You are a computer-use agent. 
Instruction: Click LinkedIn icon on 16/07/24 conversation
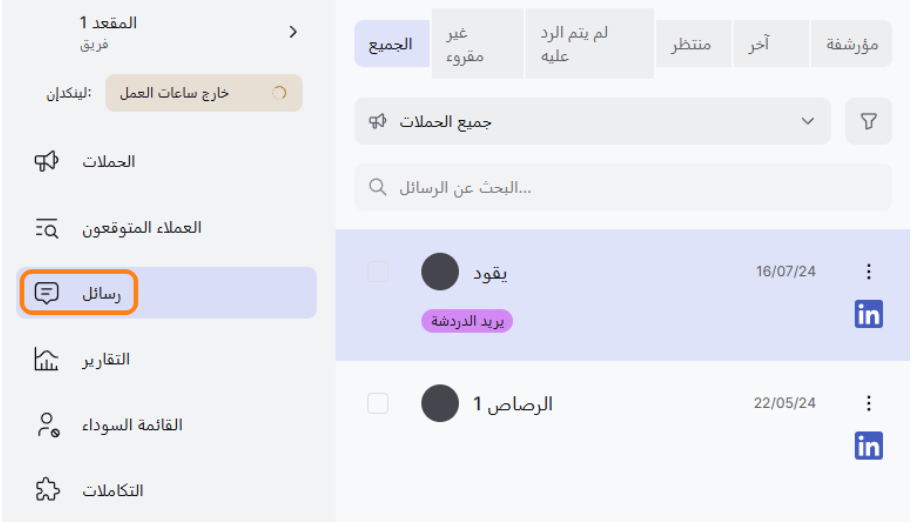point(868,314)
